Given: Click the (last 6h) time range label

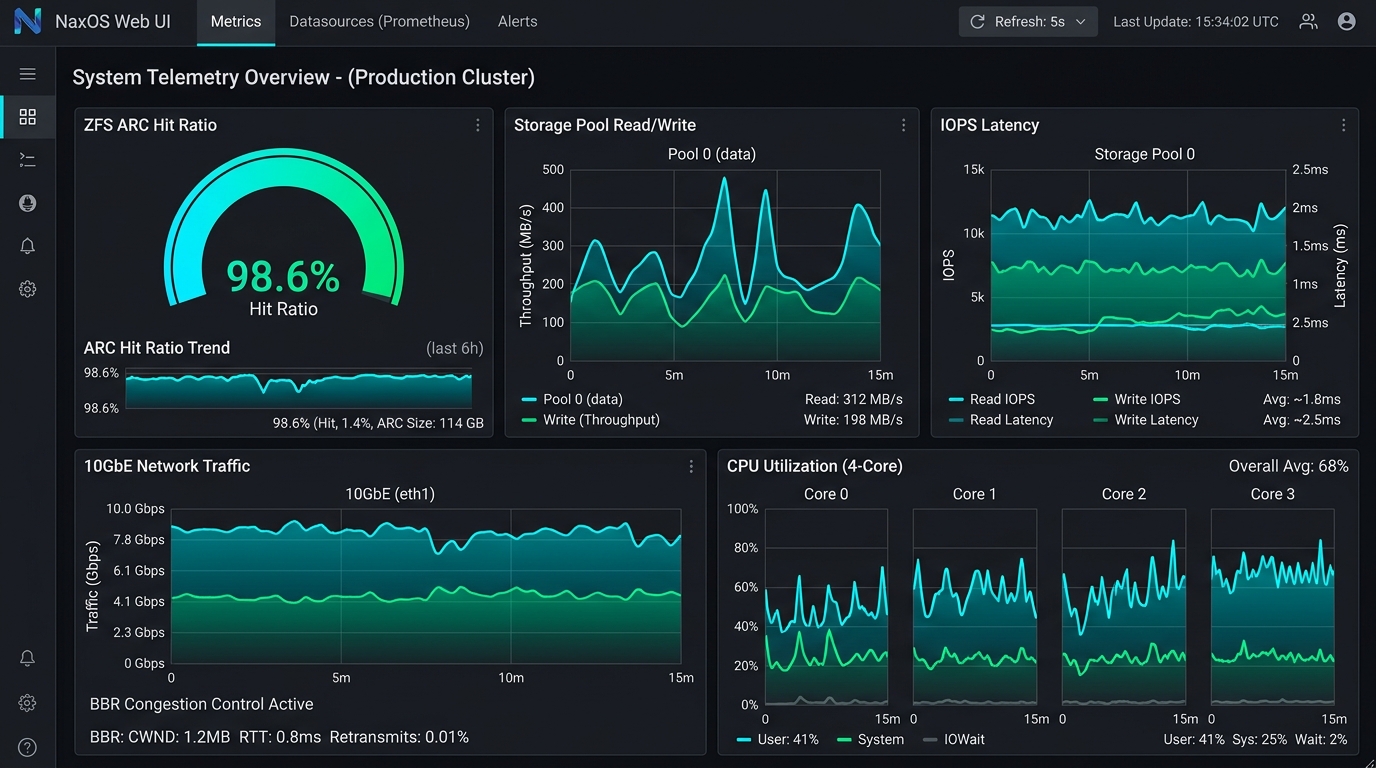Looking at the screenshot, I should (x=455, y=348).
